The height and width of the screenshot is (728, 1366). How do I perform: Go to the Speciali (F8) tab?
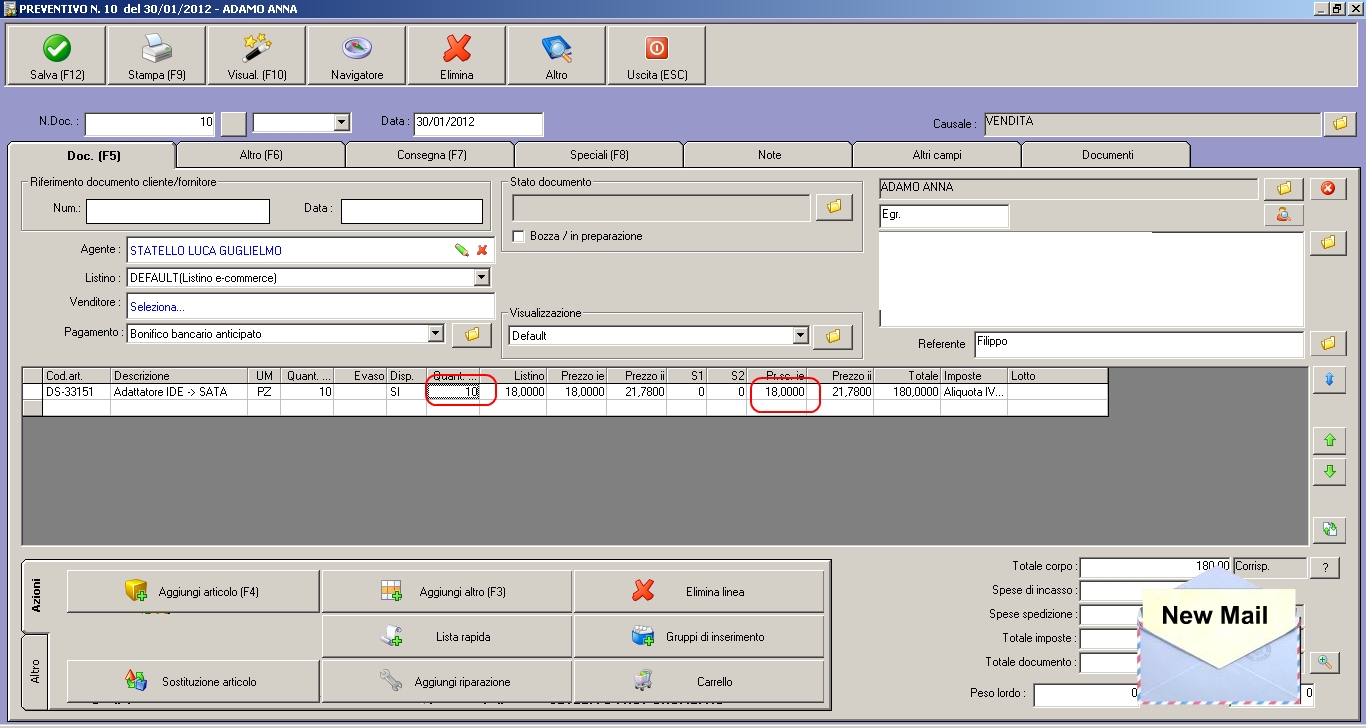click(x=600, y=155)
